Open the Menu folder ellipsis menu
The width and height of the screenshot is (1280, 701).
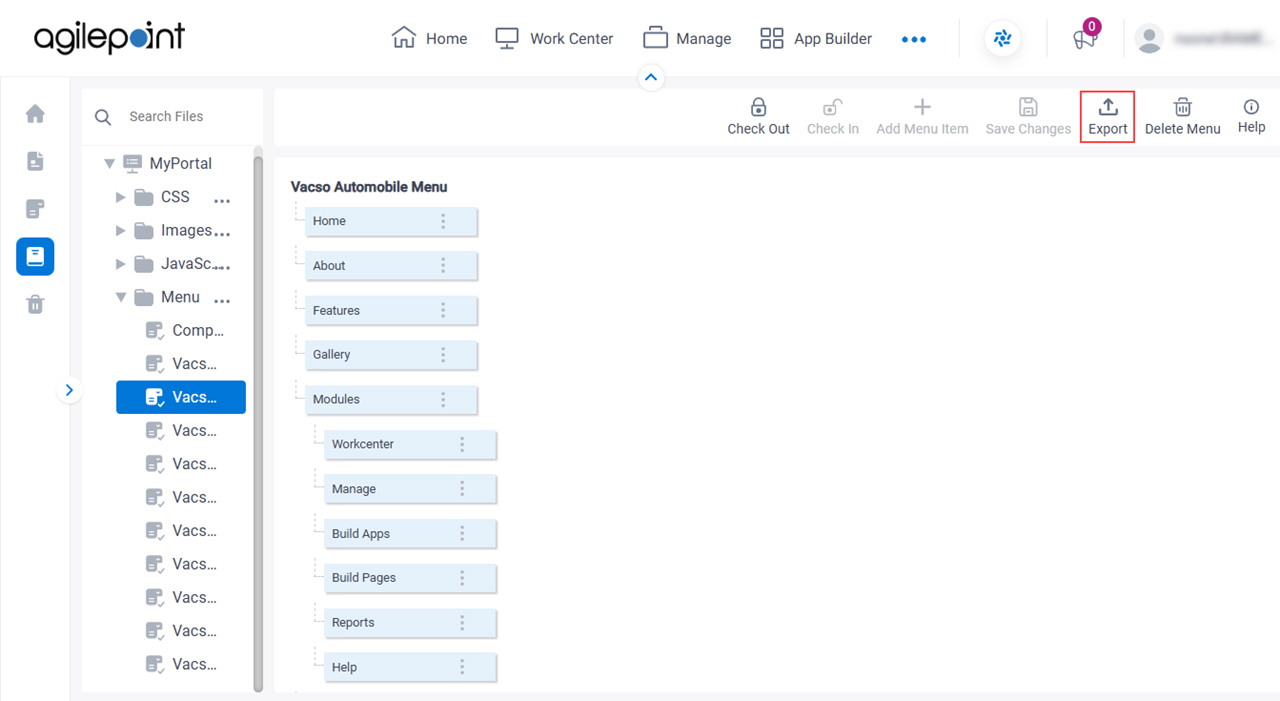[x=222, y=301]
